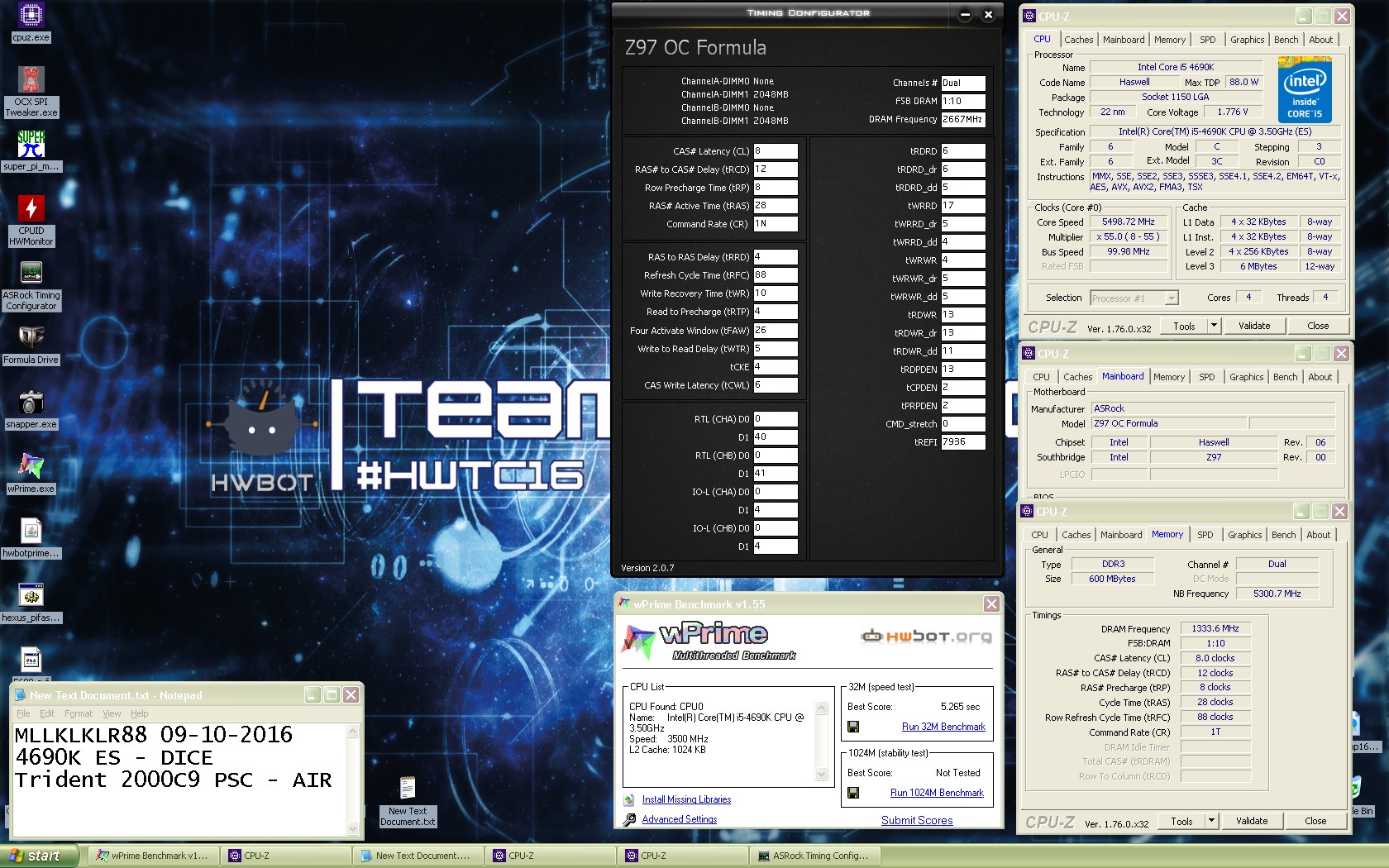Click the Install Missing Libraries icon
The height and width of the screenshot is (868, 1389).
(x=629, y=799)
